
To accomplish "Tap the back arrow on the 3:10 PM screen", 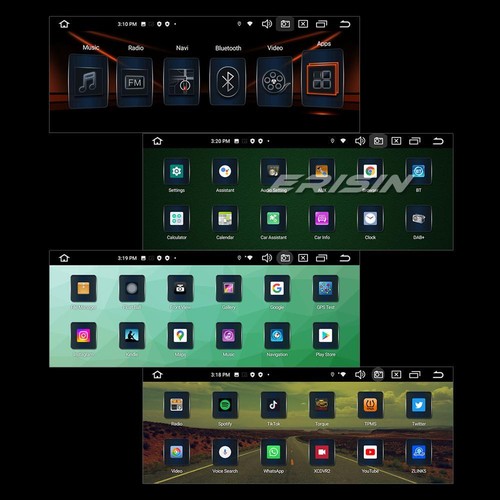I will point(345,24).
